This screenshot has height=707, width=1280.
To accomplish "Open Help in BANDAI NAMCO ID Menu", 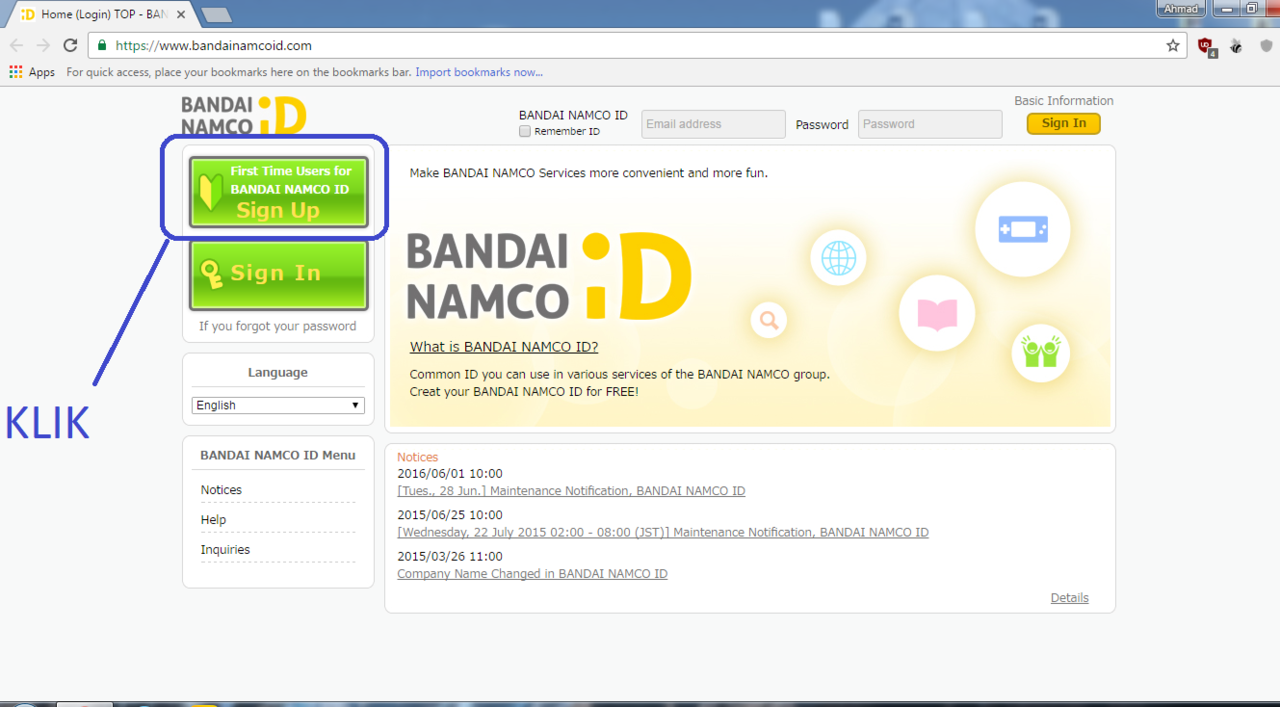I will pyautogui.click(x=213, y=520).
